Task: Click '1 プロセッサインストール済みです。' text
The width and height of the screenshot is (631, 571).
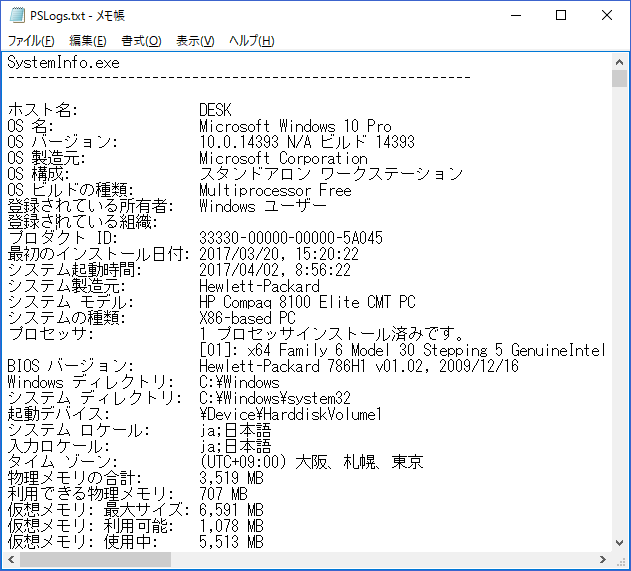Action: tap(331, 334)
